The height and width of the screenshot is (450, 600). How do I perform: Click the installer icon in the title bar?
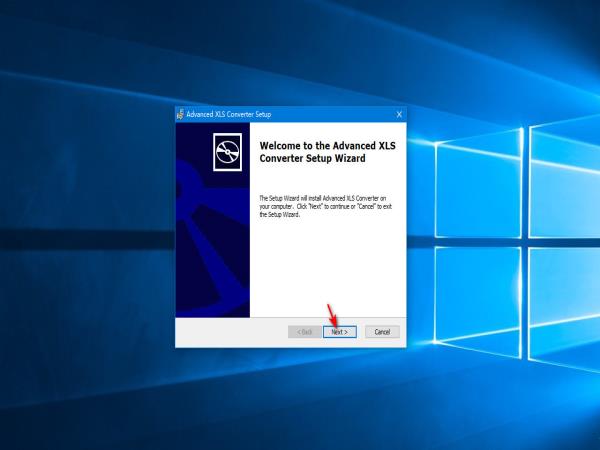click(x=180, y=114)
